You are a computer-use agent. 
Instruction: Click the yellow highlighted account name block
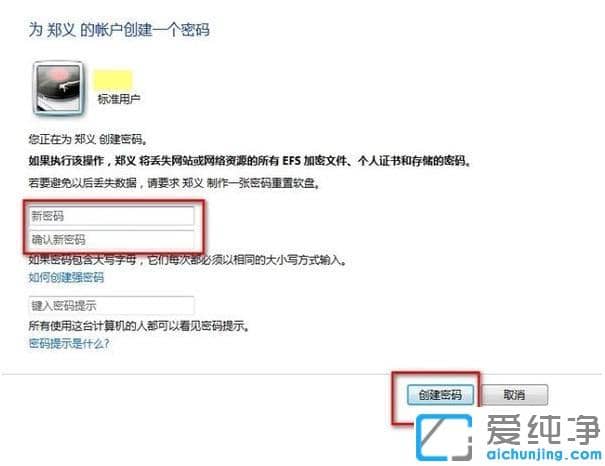point(113,80)
